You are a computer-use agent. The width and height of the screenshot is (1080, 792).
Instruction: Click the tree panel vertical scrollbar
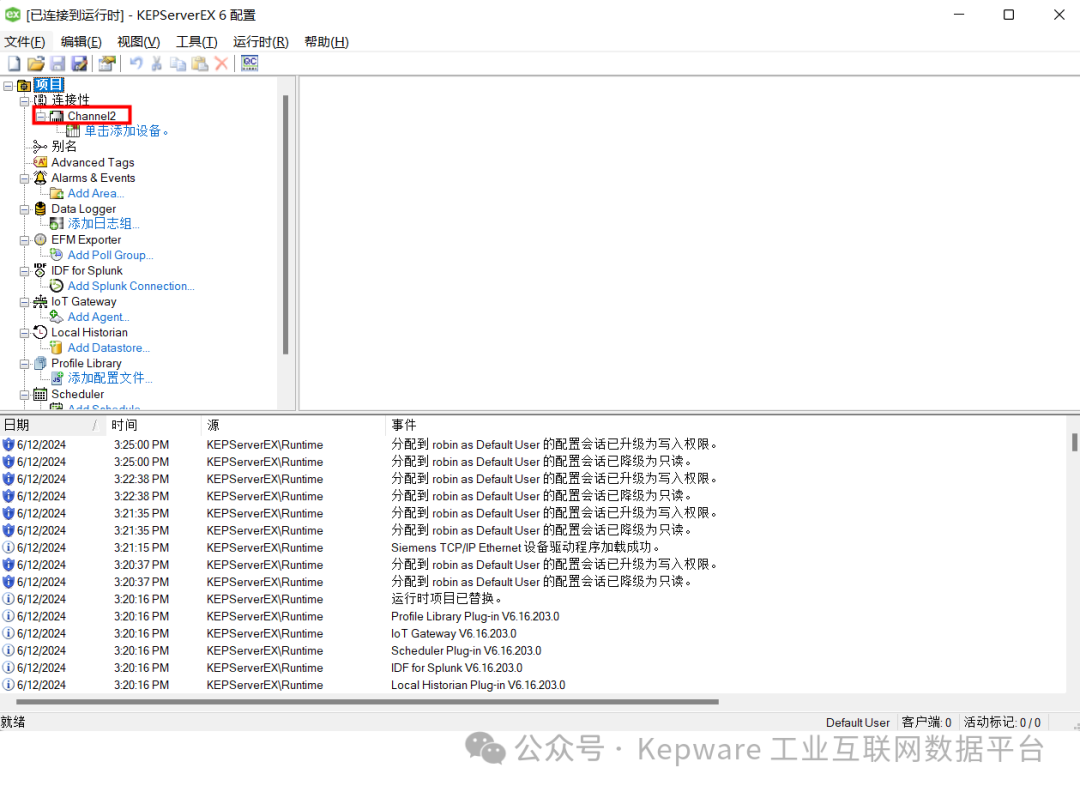point(285,225)
